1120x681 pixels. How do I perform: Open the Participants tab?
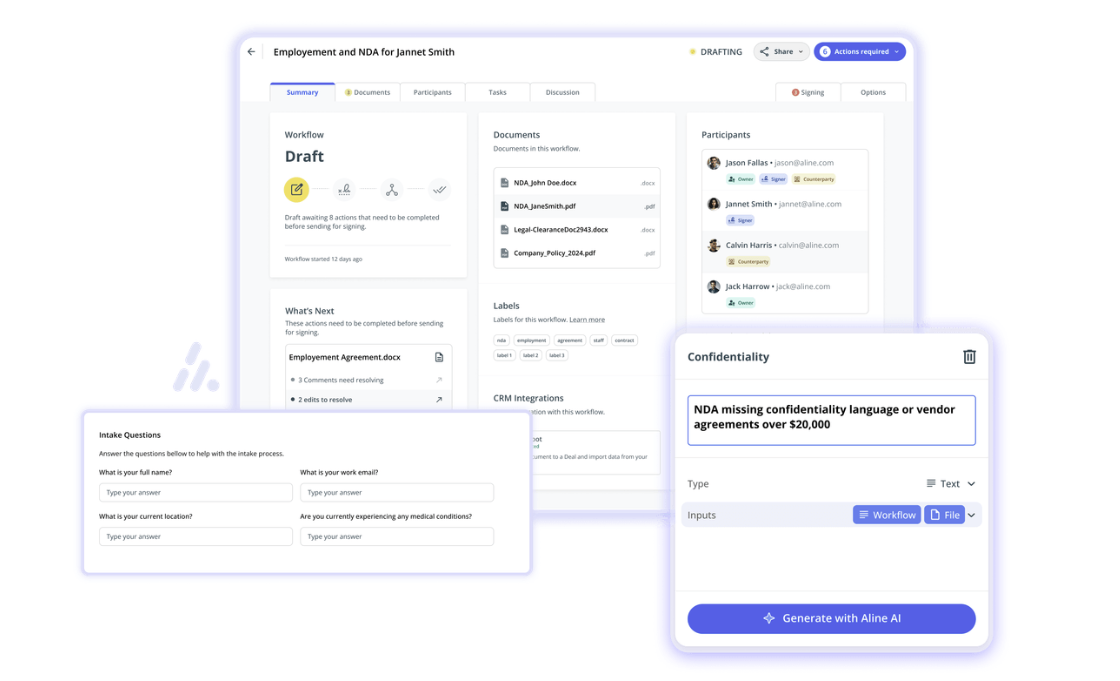coord(432,92)
